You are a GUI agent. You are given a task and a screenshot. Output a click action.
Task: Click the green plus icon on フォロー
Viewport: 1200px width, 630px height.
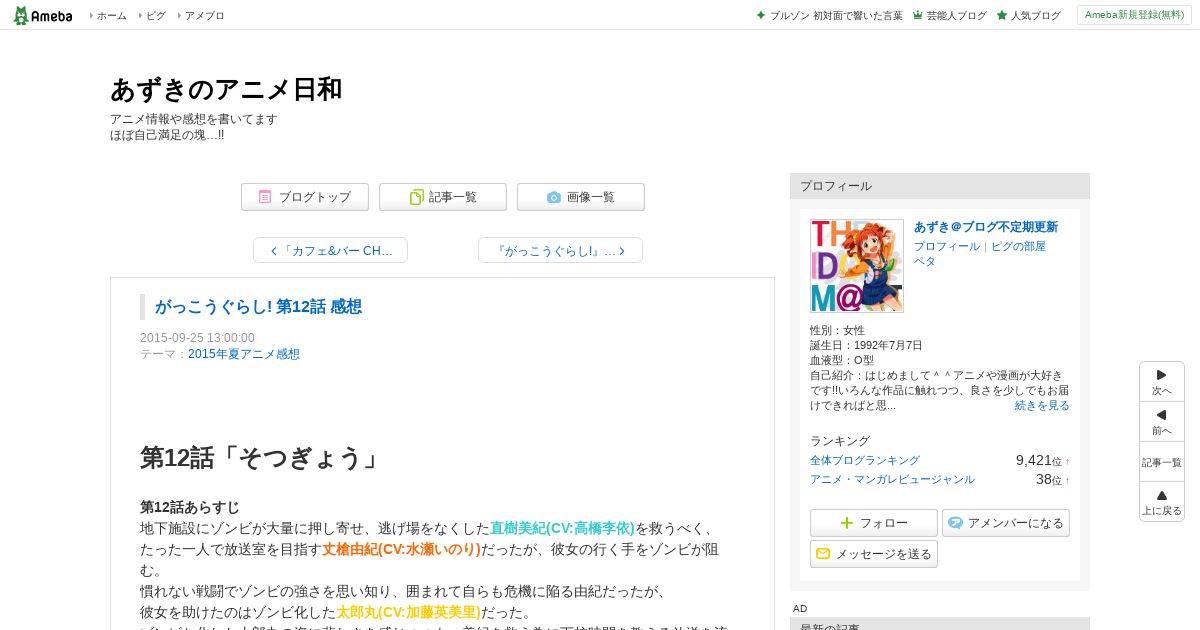[847, 523]
